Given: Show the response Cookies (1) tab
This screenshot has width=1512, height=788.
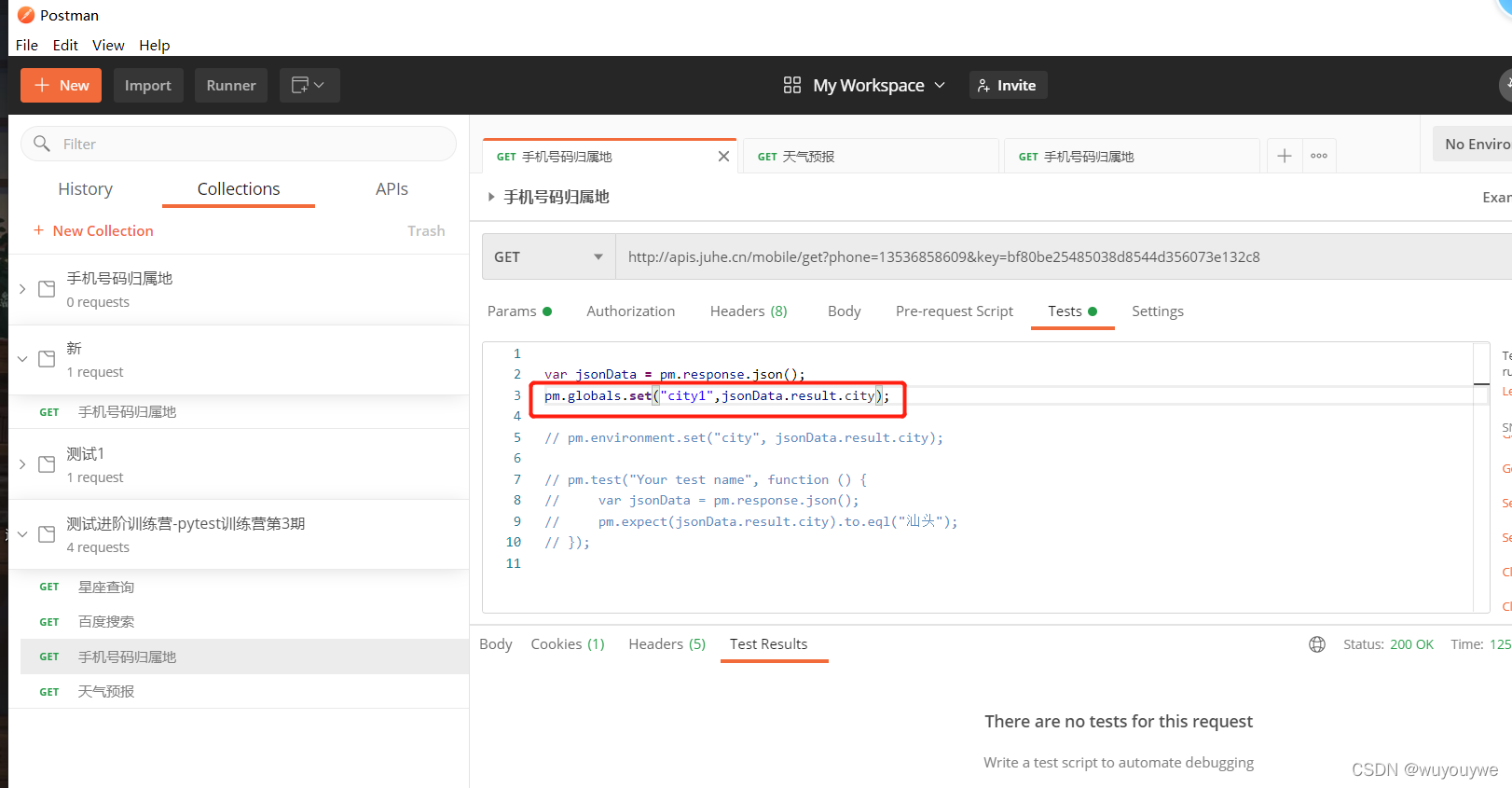Looking at the screenshot, I should 568,644.
